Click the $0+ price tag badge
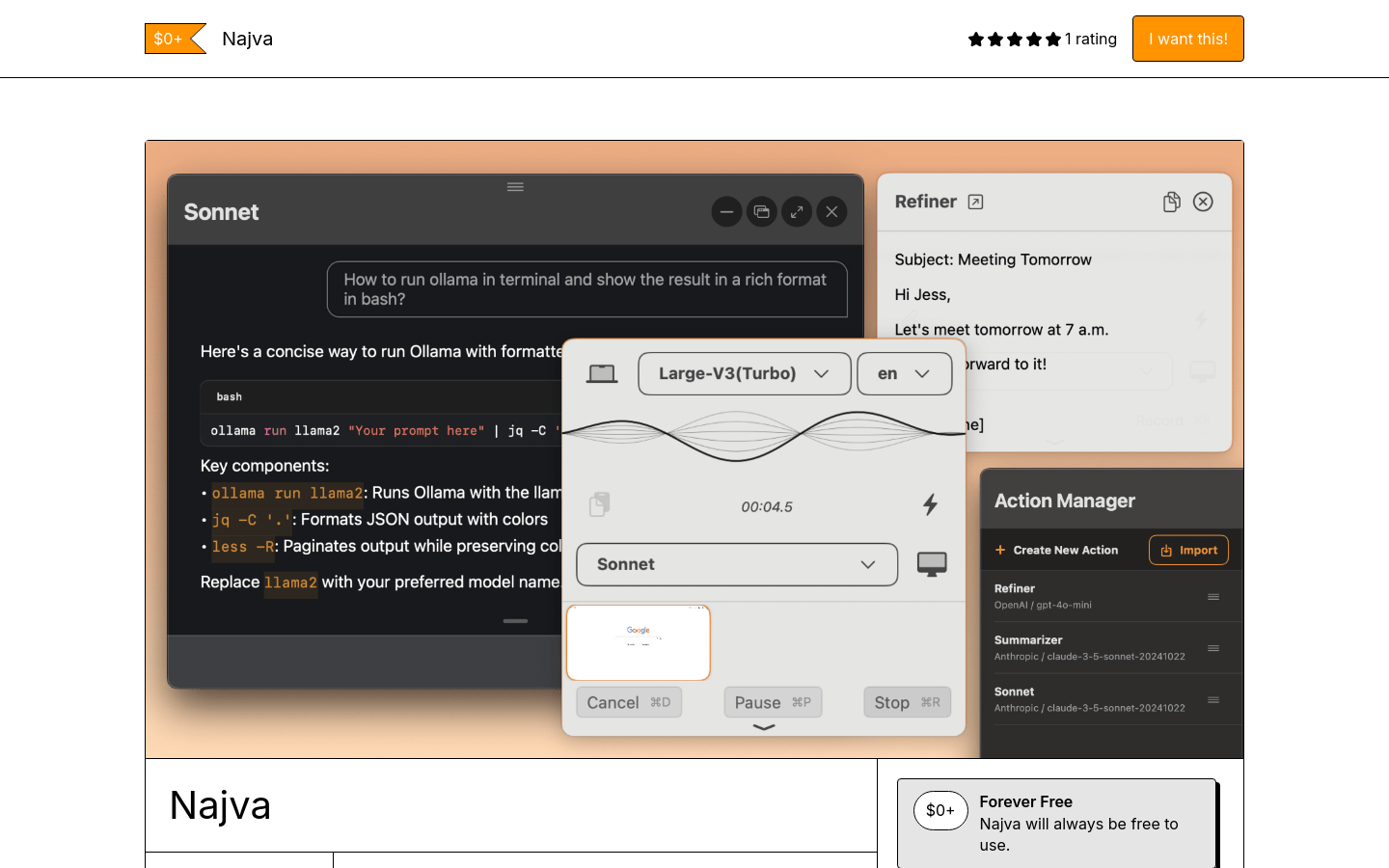Image resolution: width=1389 pixels, height=868 pixels. (175, 39)
